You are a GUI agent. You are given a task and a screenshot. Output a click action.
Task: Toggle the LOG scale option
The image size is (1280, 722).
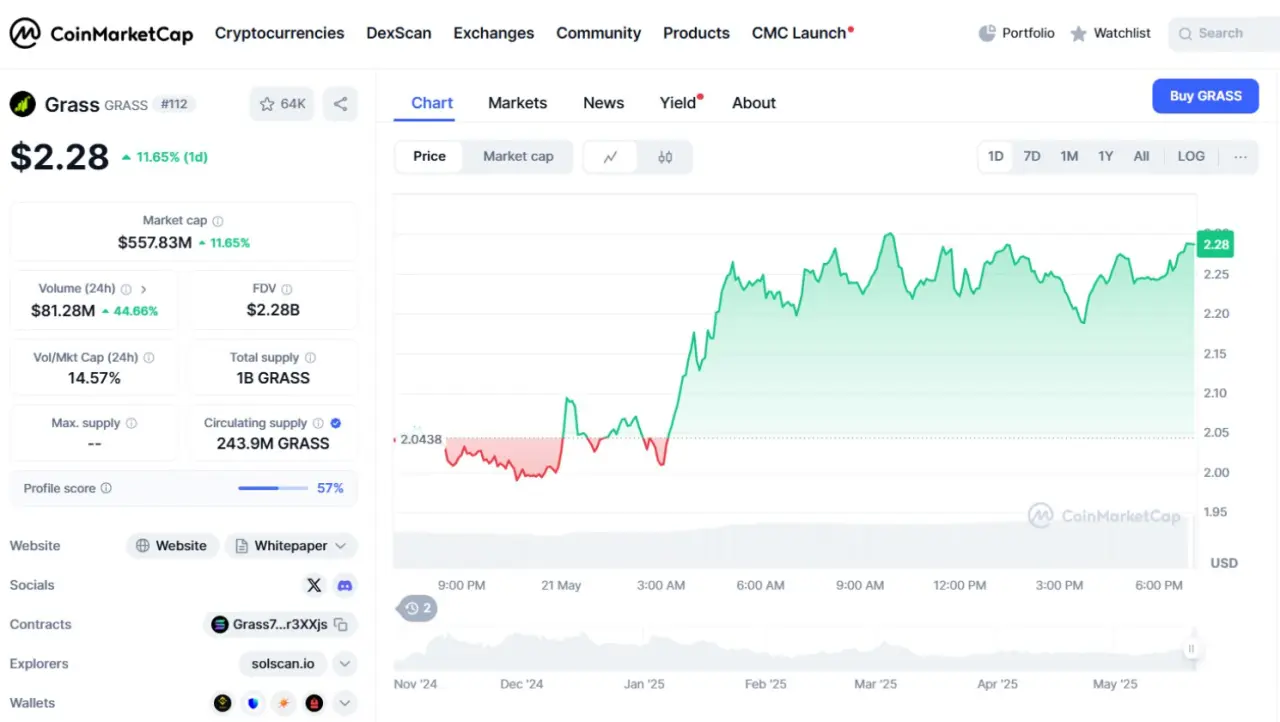coord(1191,156)
